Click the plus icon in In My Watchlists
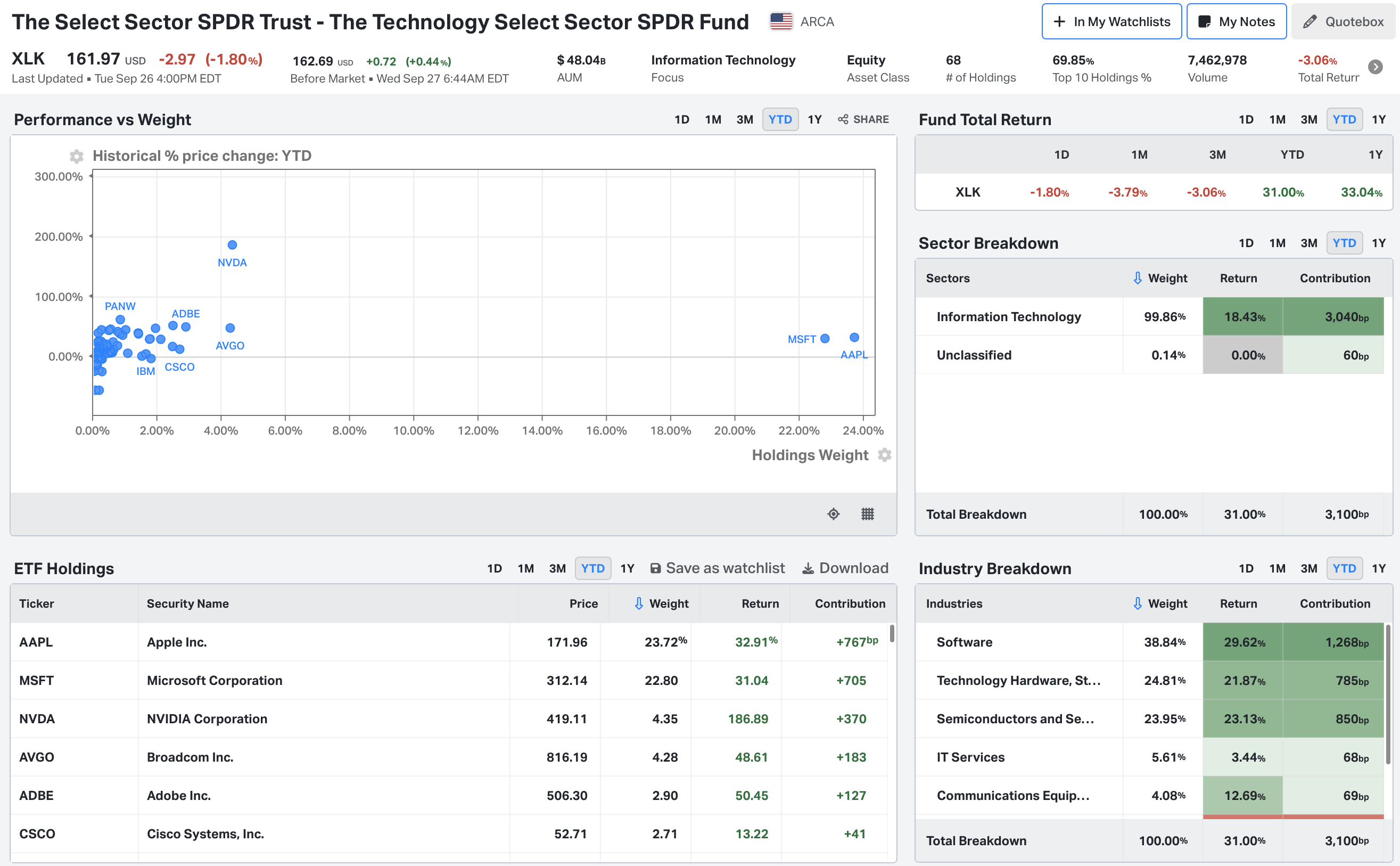This screenshot has height=866, width=1400. click(1059, 22)
